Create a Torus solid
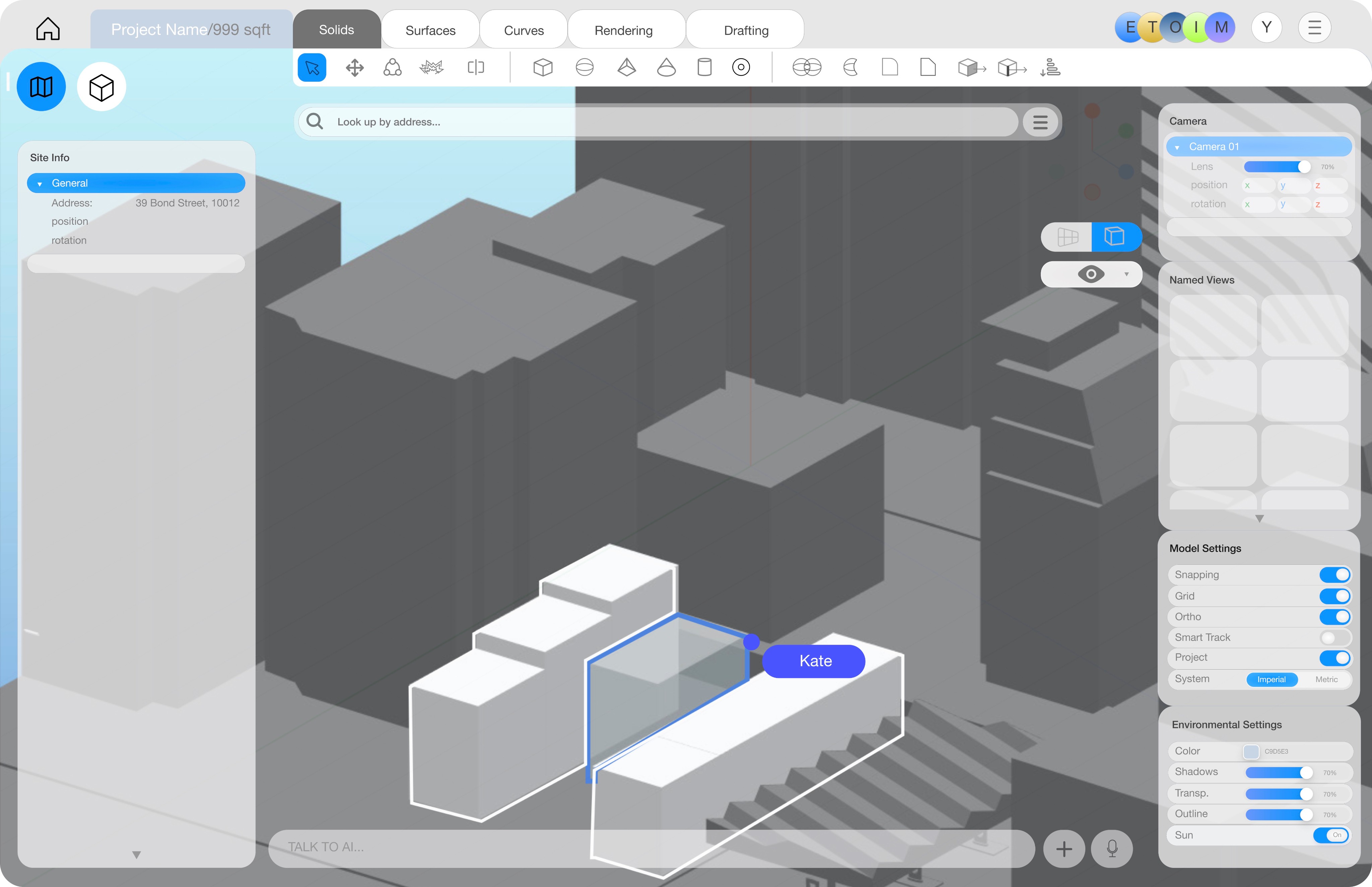 click(741, 68)
